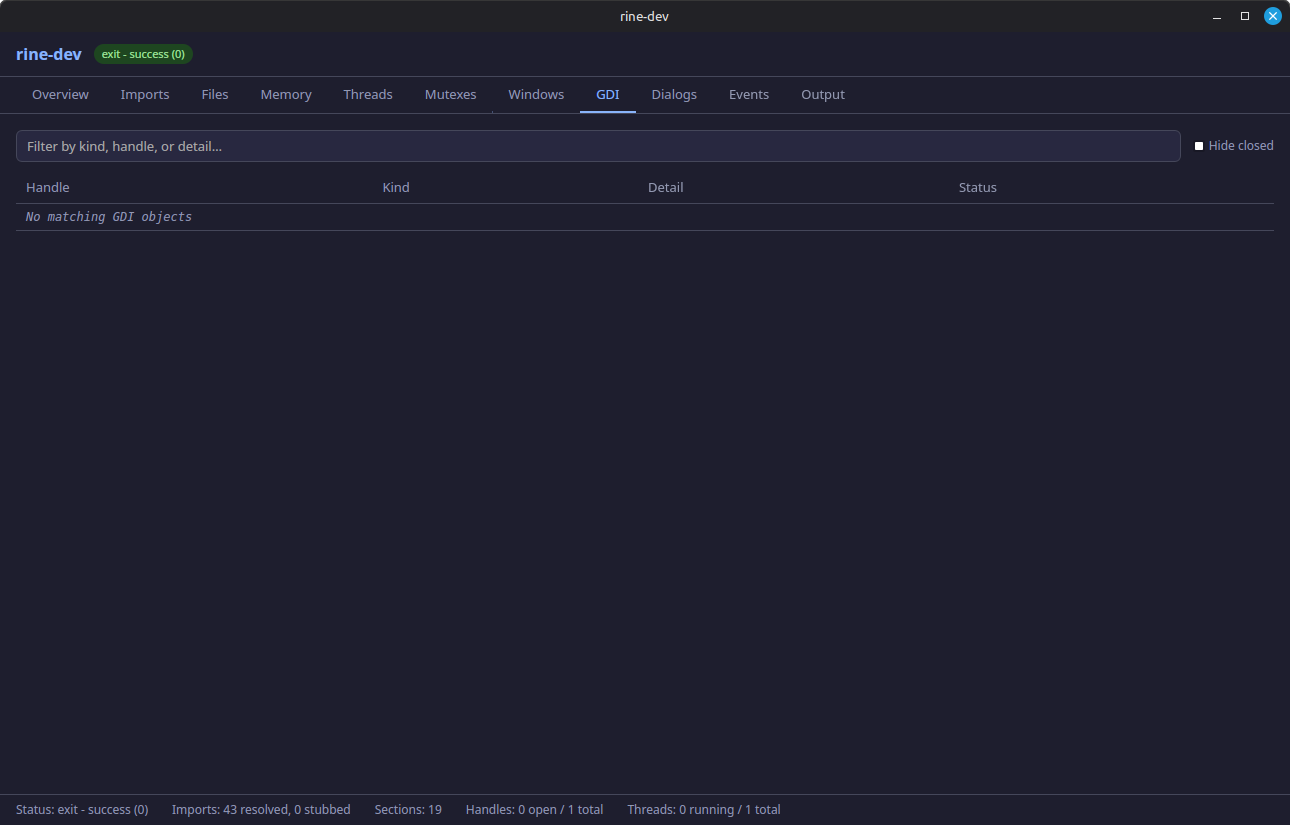Switch to the Overview tab
Image resolution: width=1290 pixels, height=825 pixels.
(60, 94)
